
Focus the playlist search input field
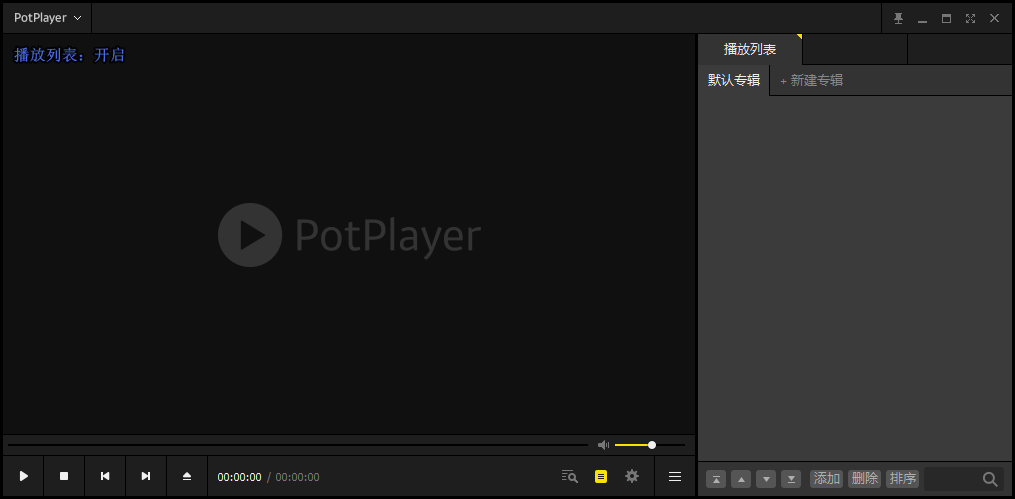point(952,479)
